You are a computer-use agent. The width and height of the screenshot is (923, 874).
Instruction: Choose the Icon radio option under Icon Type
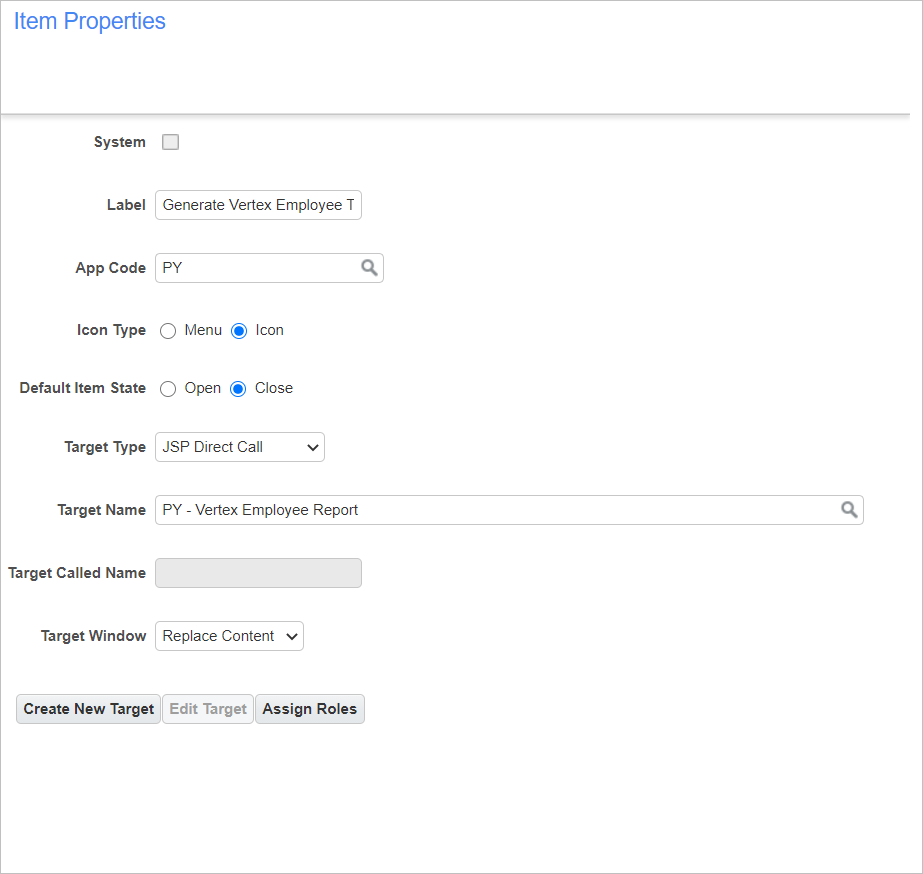tap(239, 331)
